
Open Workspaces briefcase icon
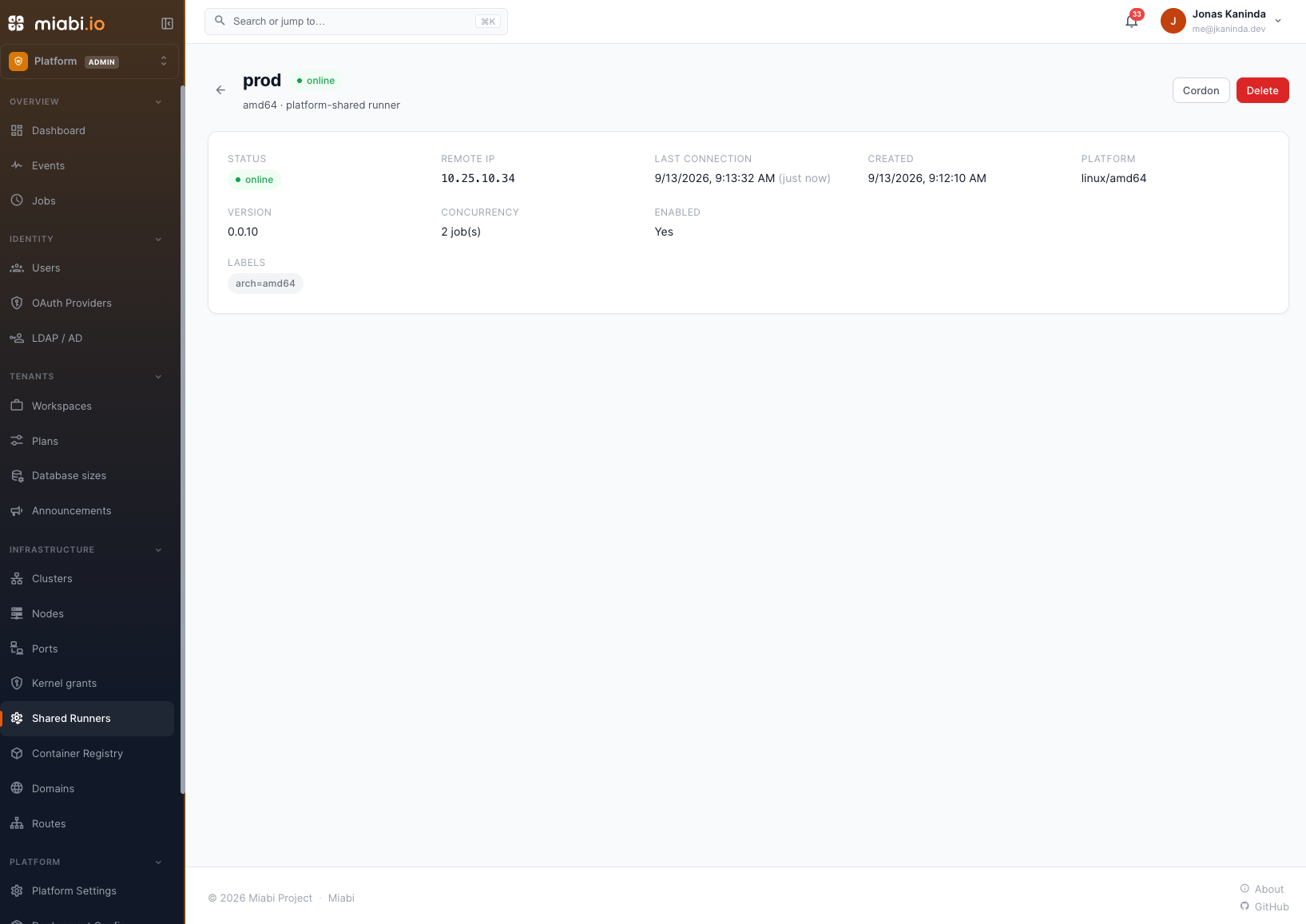[17, 406]
